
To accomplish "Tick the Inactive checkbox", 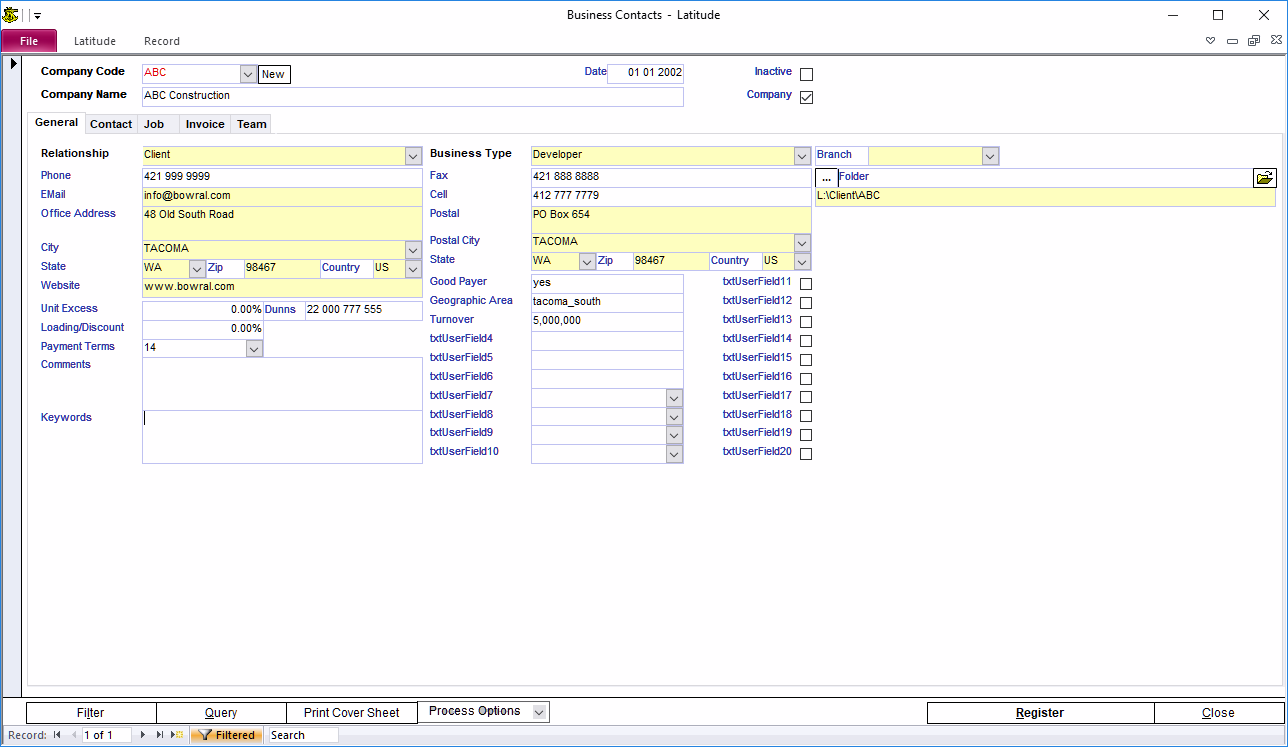I will pyautogui.click(x=806, y=74).
